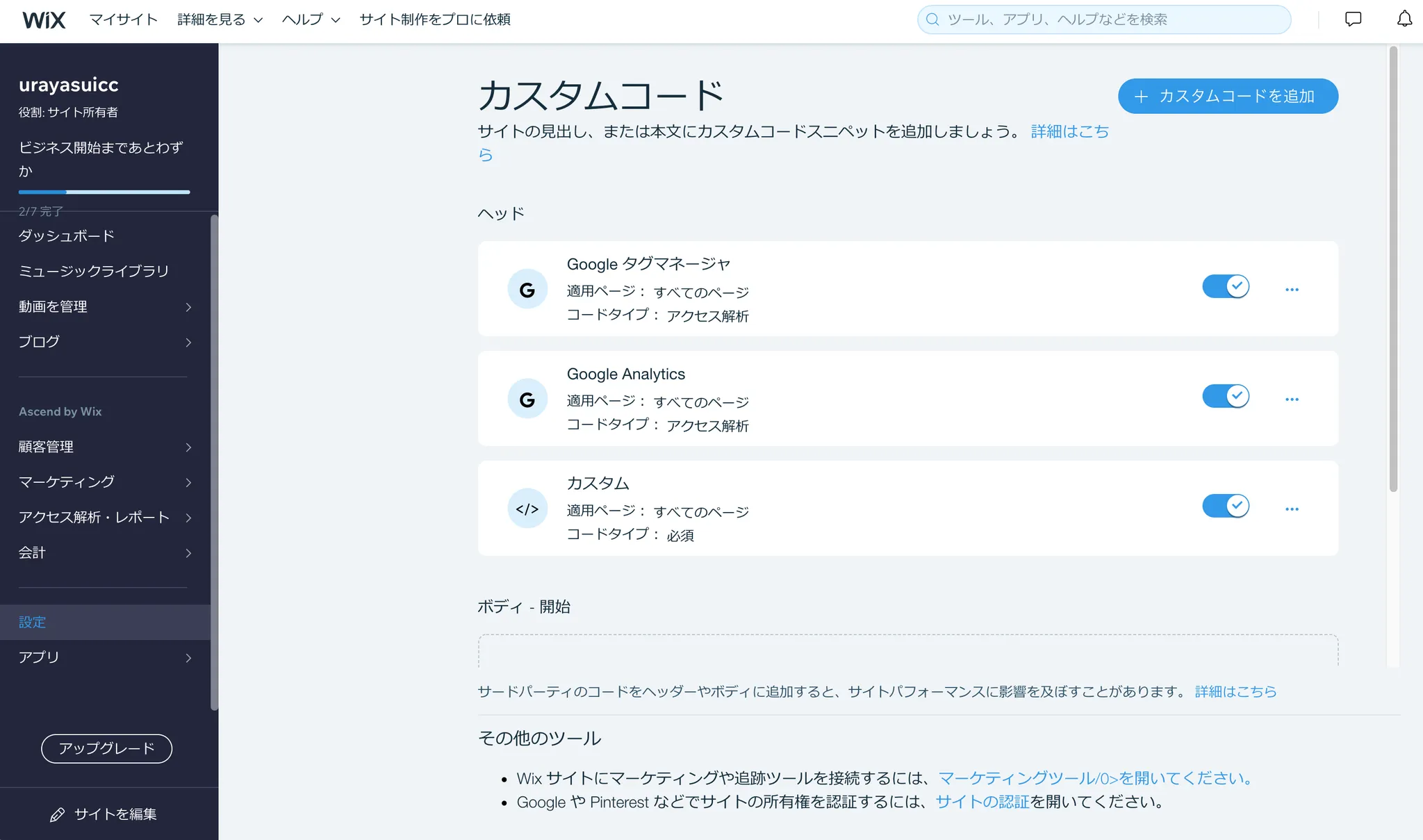Open more options for Google タグマネージャ
This screenshot has height=840, width=1423.
coord(1292,289)
